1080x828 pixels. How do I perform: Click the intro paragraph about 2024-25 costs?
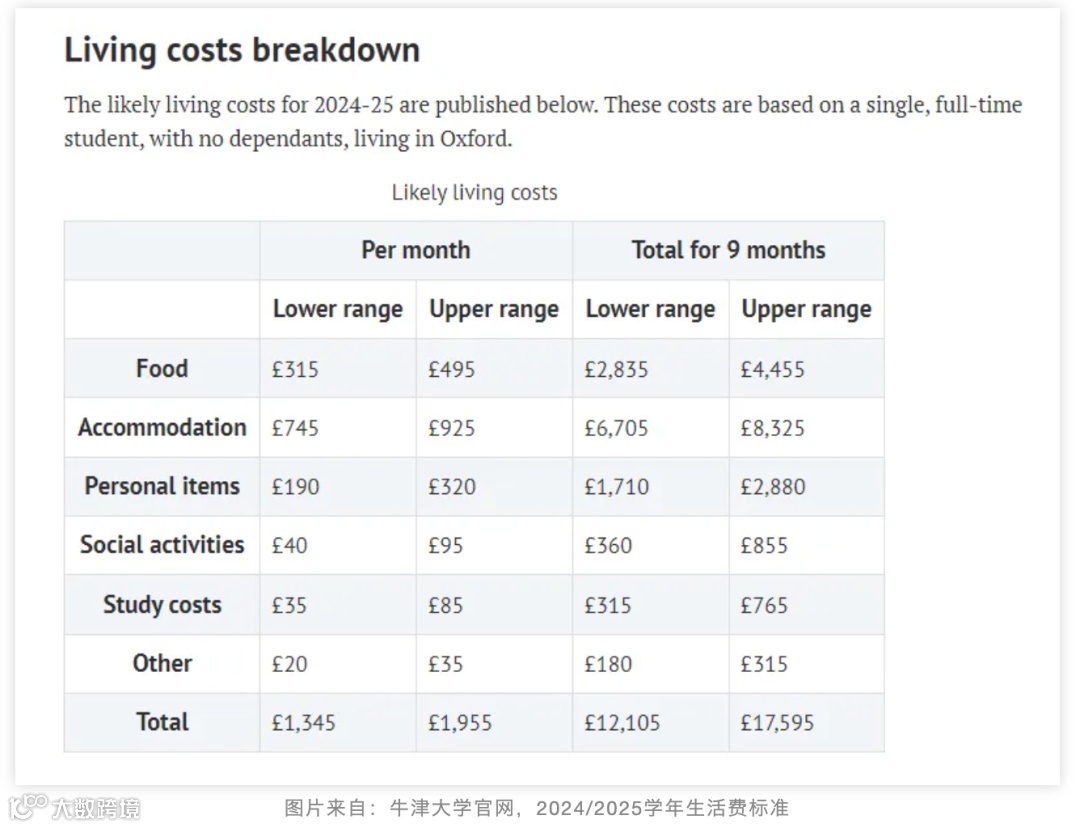pos(542,121)
